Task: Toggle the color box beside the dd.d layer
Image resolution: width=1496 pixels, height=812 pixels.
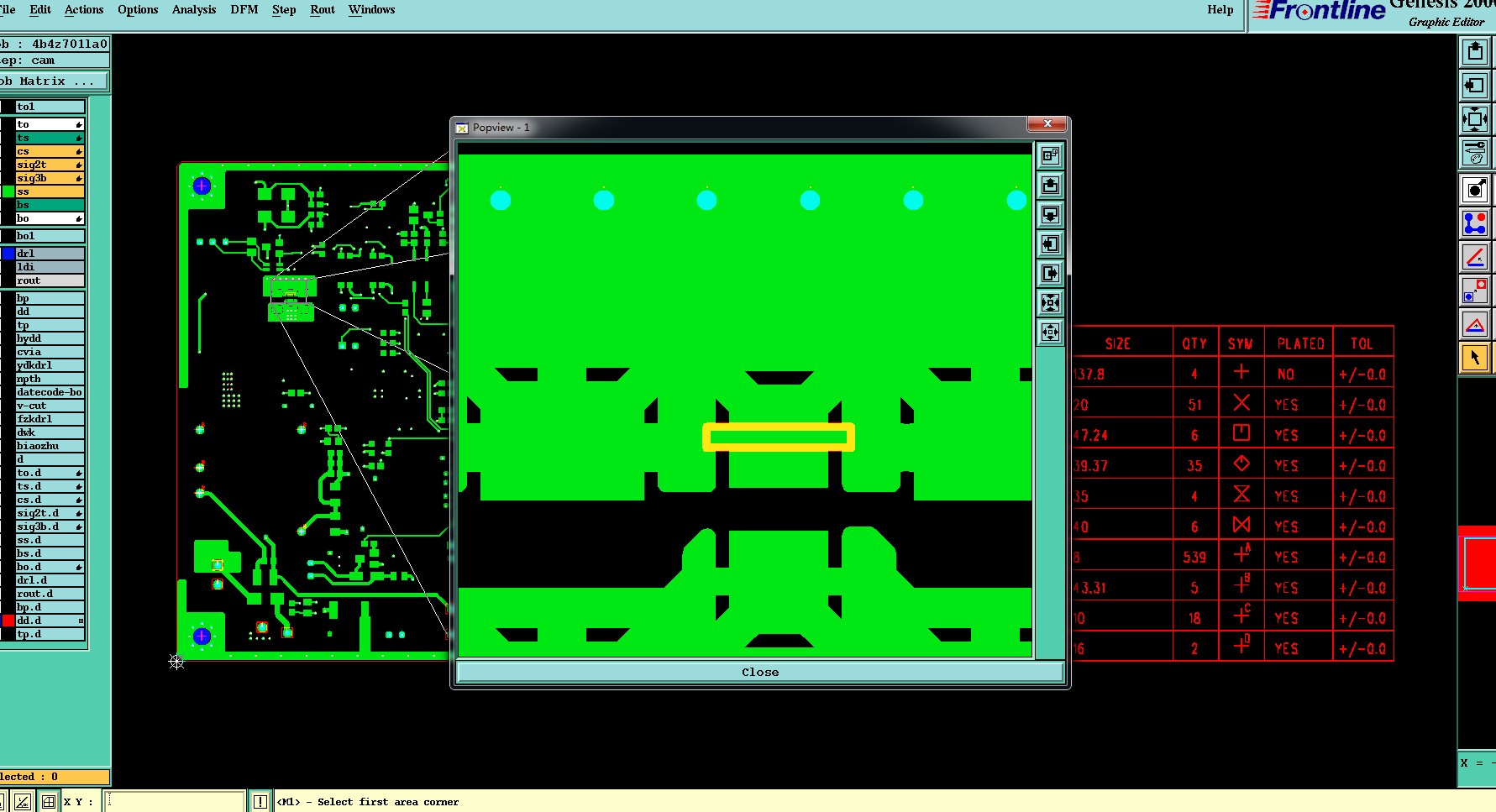Action: click(x=8, y=621)
